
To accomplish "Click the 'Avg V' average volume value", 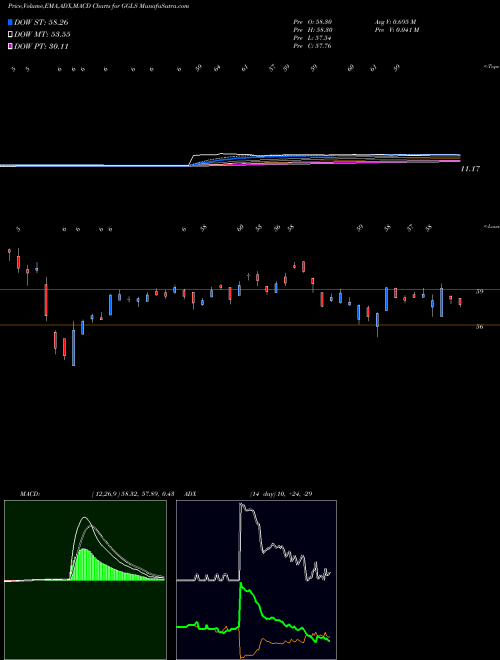I will coord(395,22).
